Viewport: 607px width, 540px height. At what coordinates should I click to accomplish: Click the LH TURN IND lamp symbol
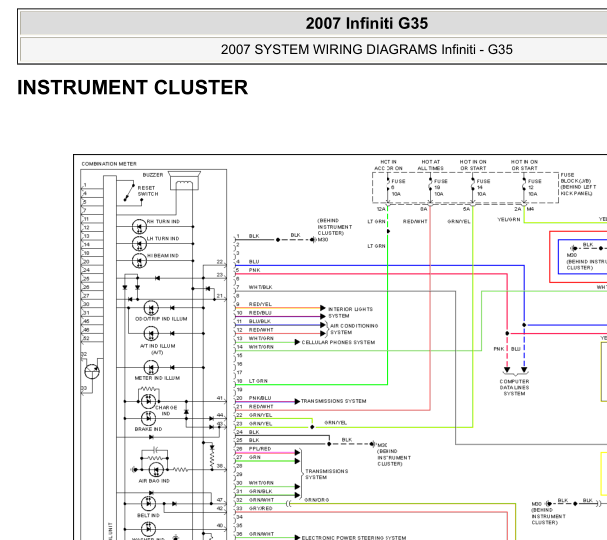(x=139, y=244)
